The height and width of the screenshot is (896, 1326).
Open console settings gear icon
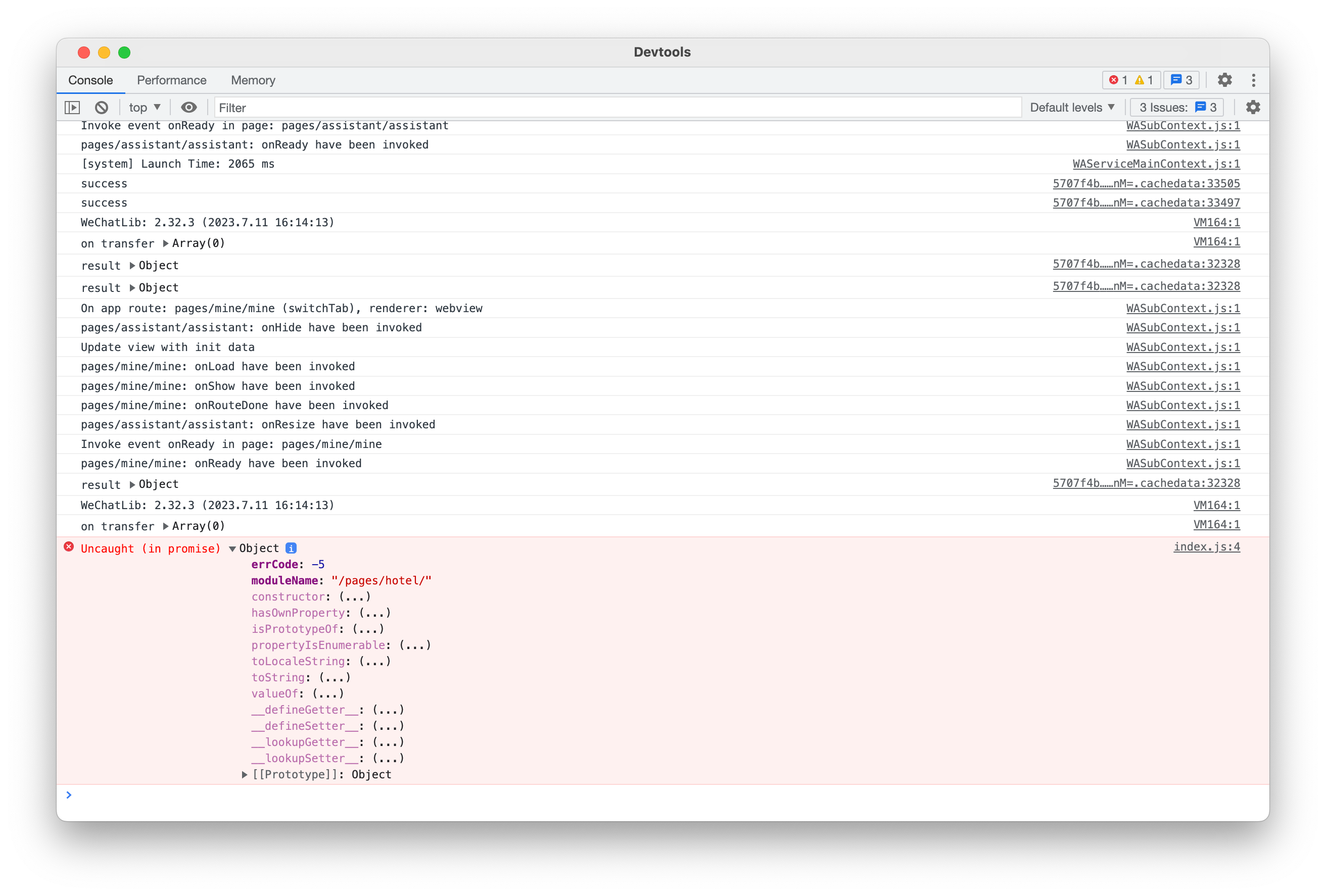tap(1252, 107)
